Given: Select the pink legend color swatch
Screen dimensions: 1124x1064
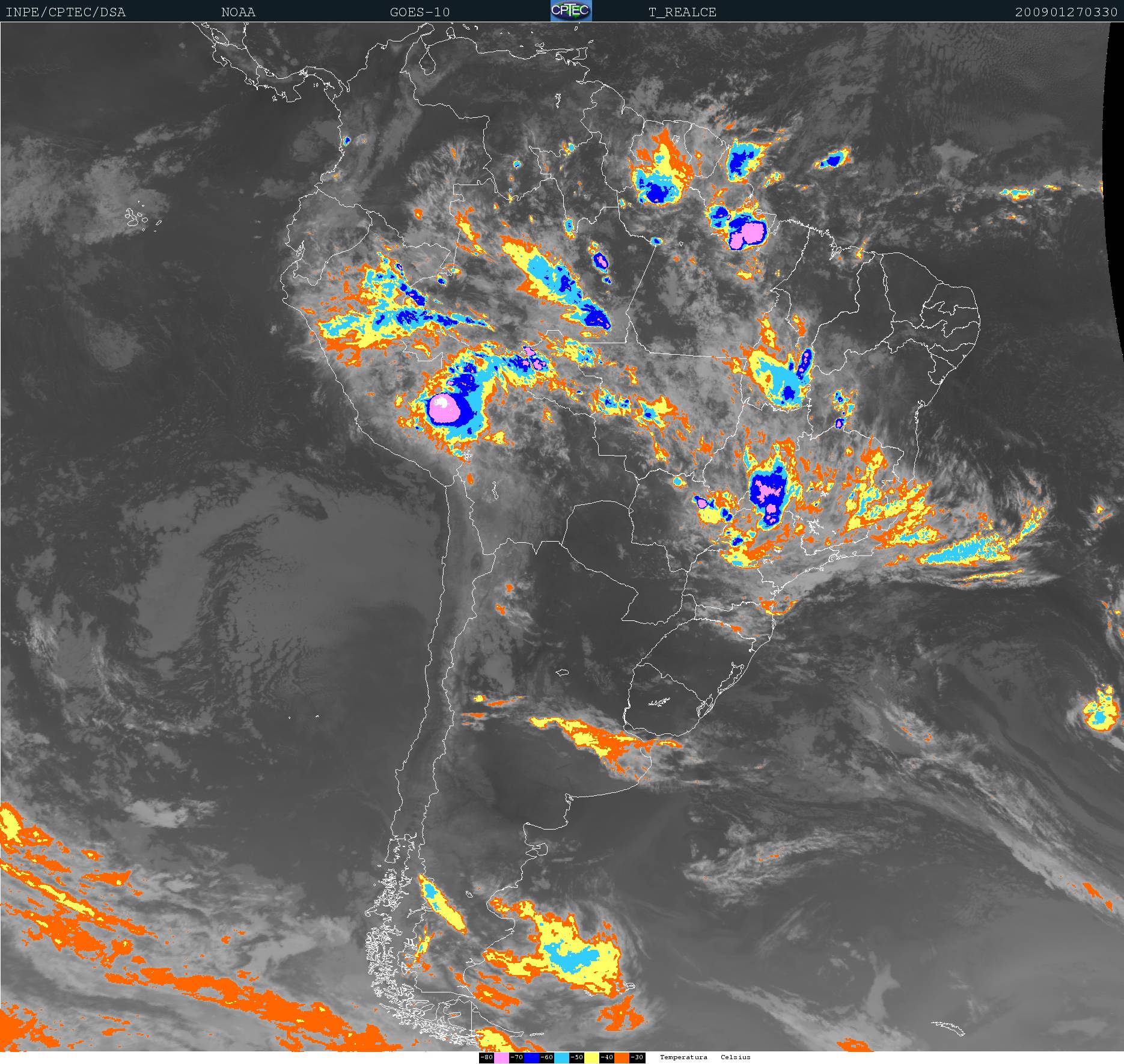Looking at the screenshot, I should point(501,1058).
